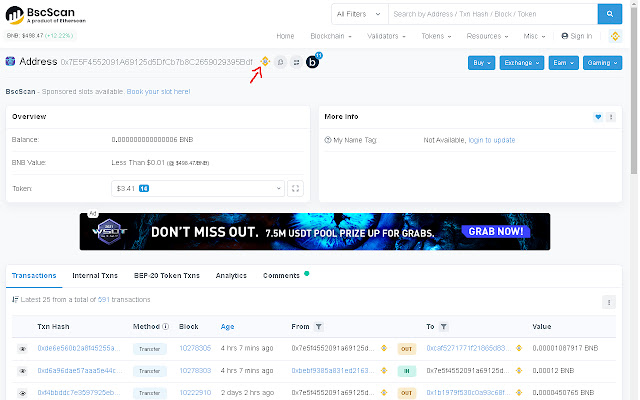Click the Age column header
The image size is (640, 400).
pos(228,327)
